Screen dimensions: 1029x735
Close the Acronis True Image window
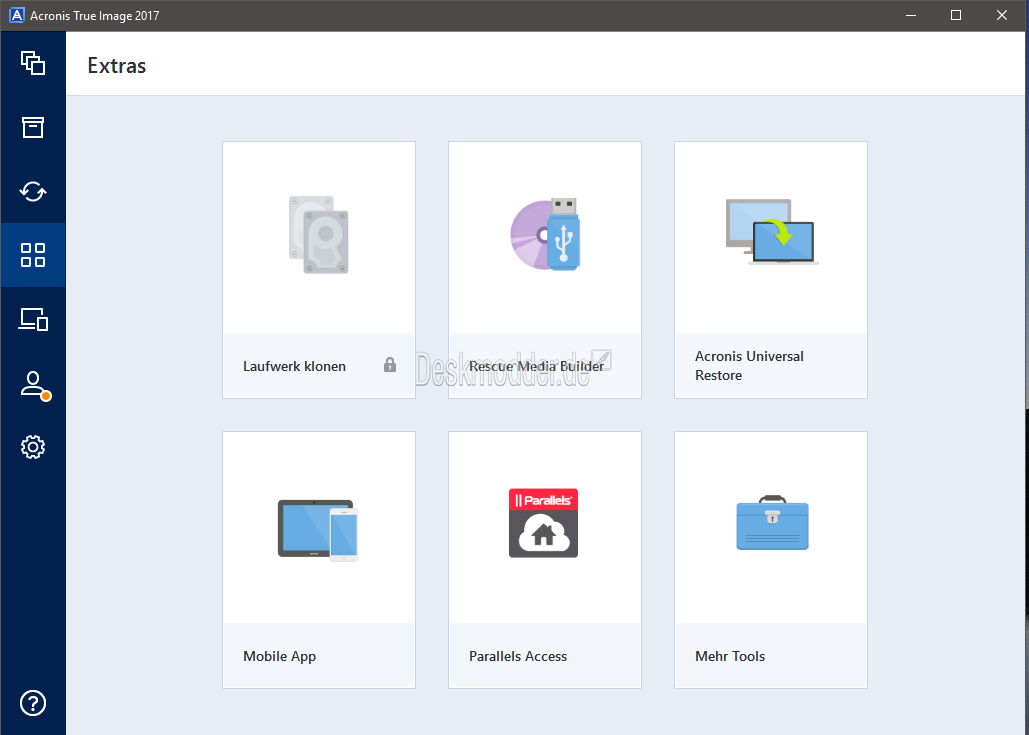click(x=1002, y=15)
